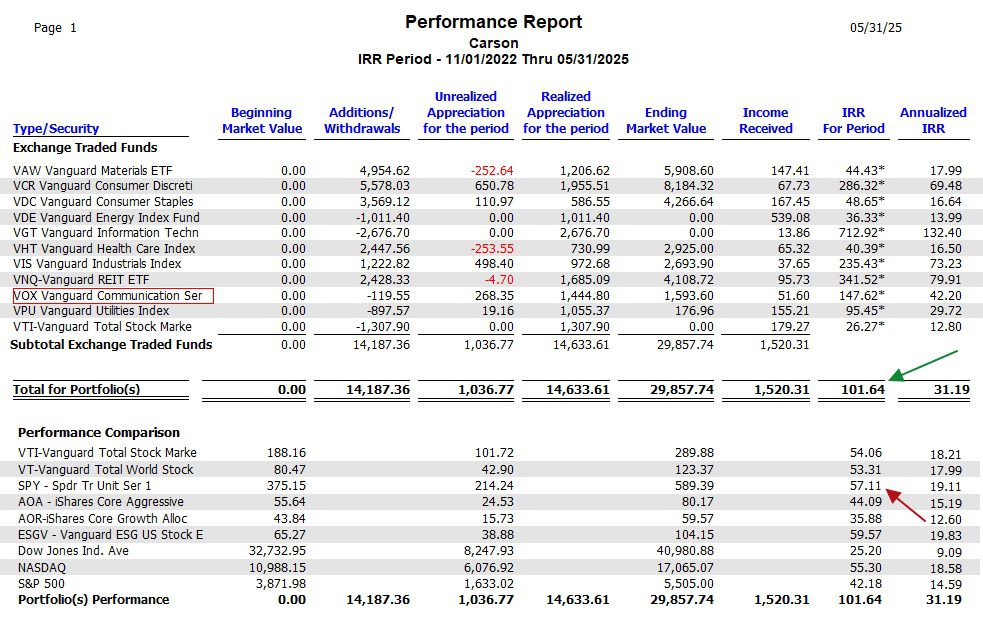Select 1,520.31 in the Portfolio(s) Performance row

tap(782, 599)
